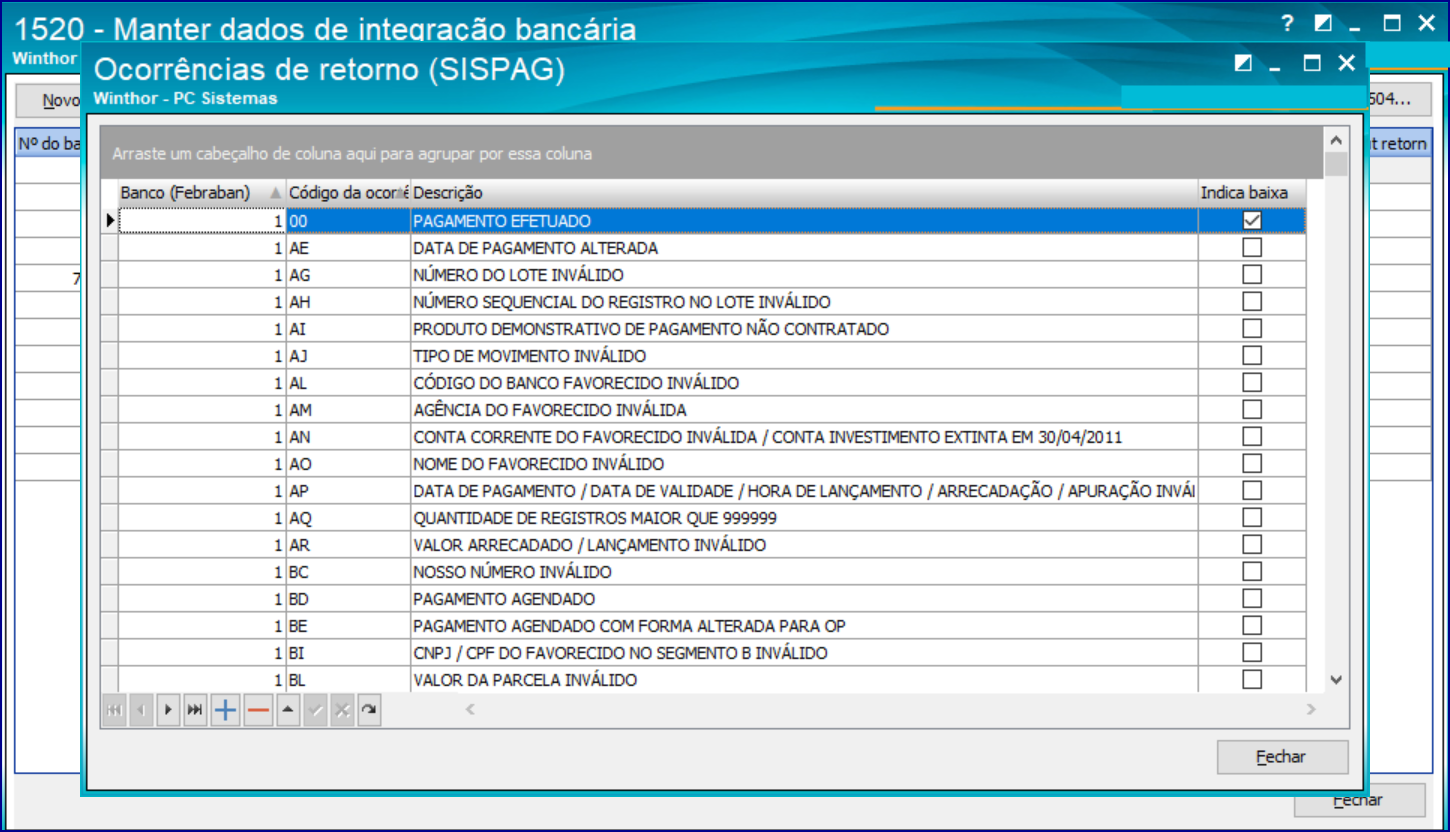This screenshot has height=832, width=1450.
Task: Click contrast icon in Ocorrências de retorno title bar
Action: click(1243, 64)
